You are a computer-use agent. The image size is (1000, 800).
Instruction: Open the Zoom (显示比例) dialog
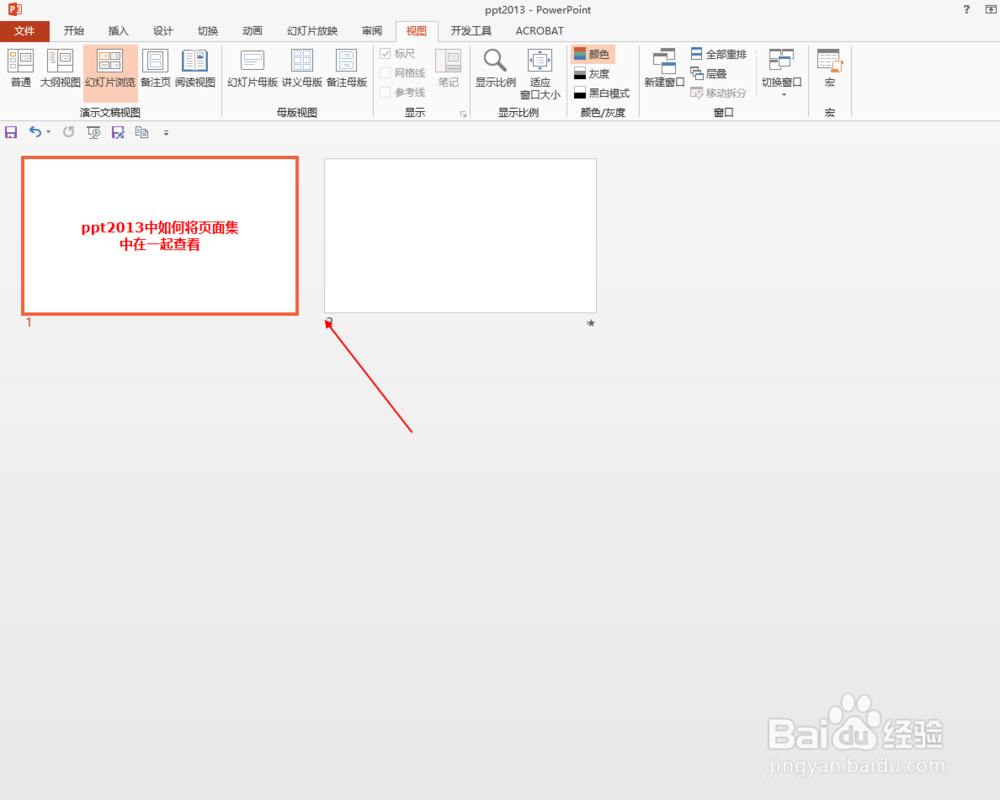pyautogui.click(x=496, y=69)
